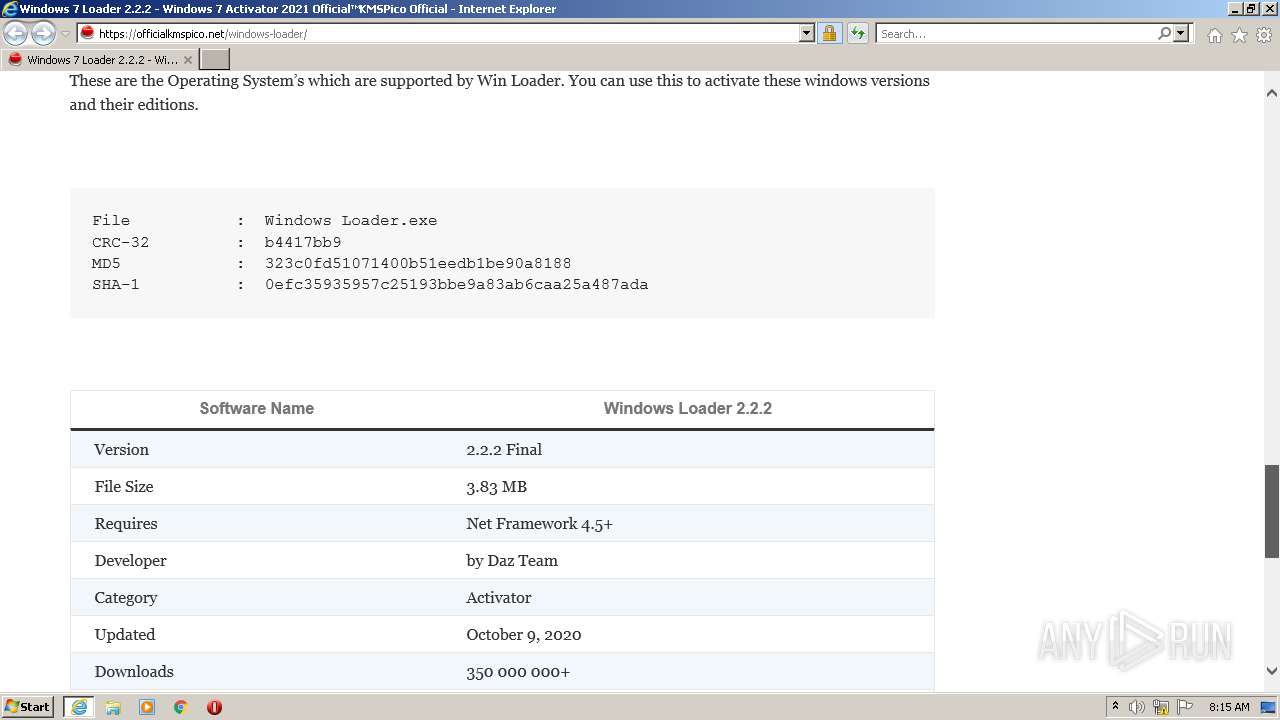Refresh the page with the green arrows

tap(857, 33)
